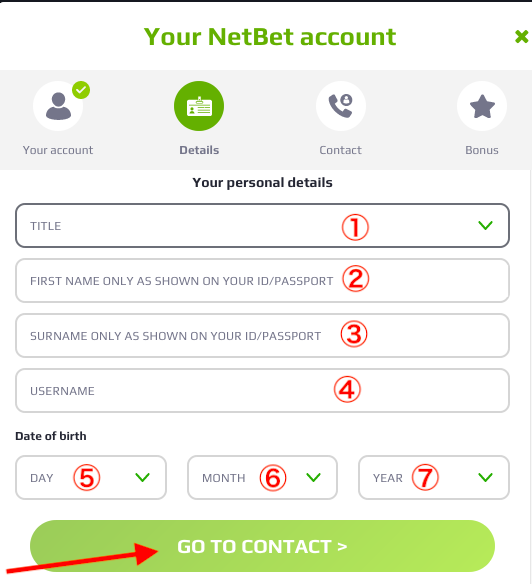This screenshot has height=584, width=532.
Task: Click the Contact phone icon
Action: pos(341,106)
